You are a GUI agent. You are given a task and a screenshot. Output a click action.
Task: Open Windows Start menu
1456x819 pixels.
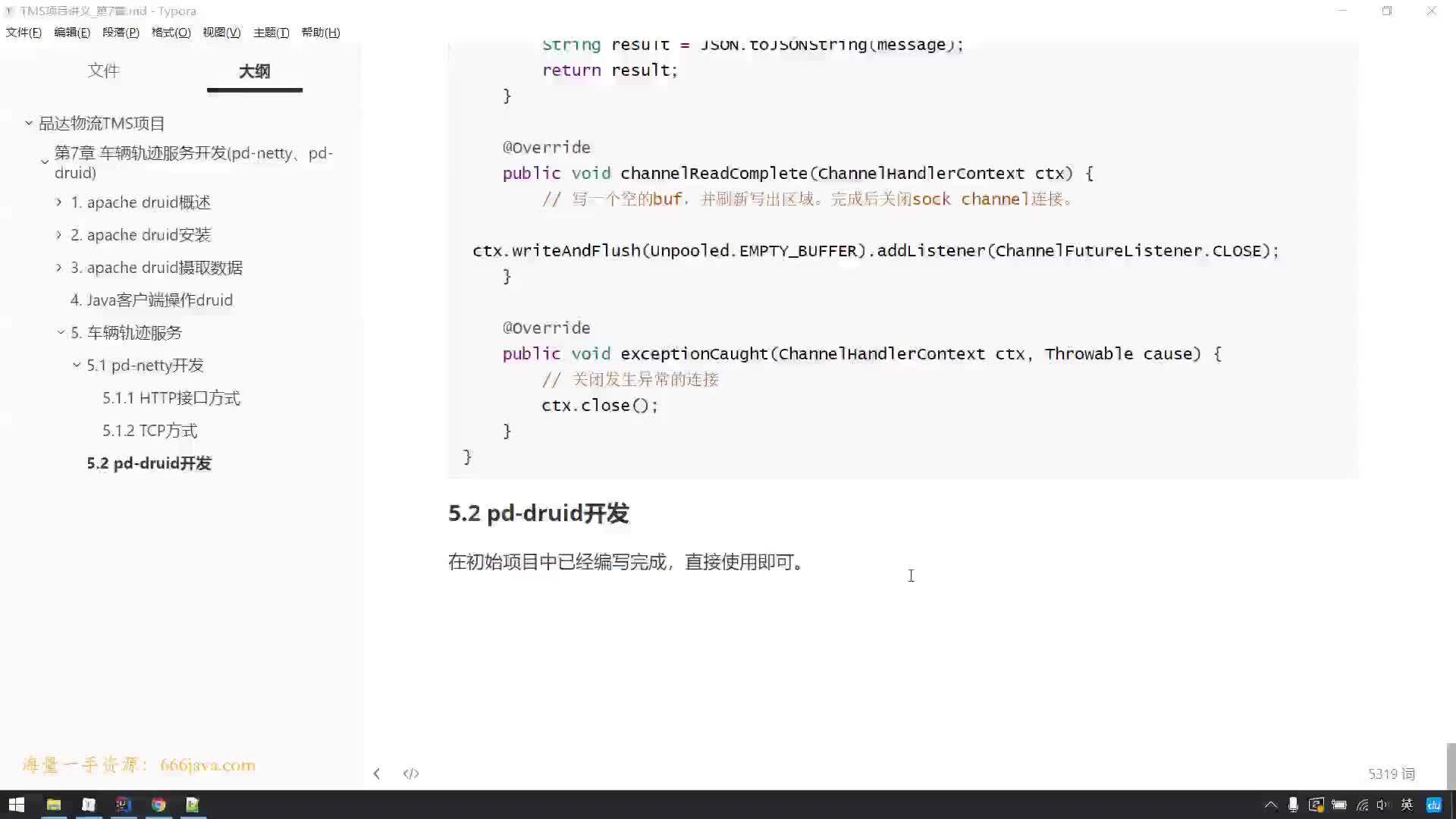click(x=17, y=805)
